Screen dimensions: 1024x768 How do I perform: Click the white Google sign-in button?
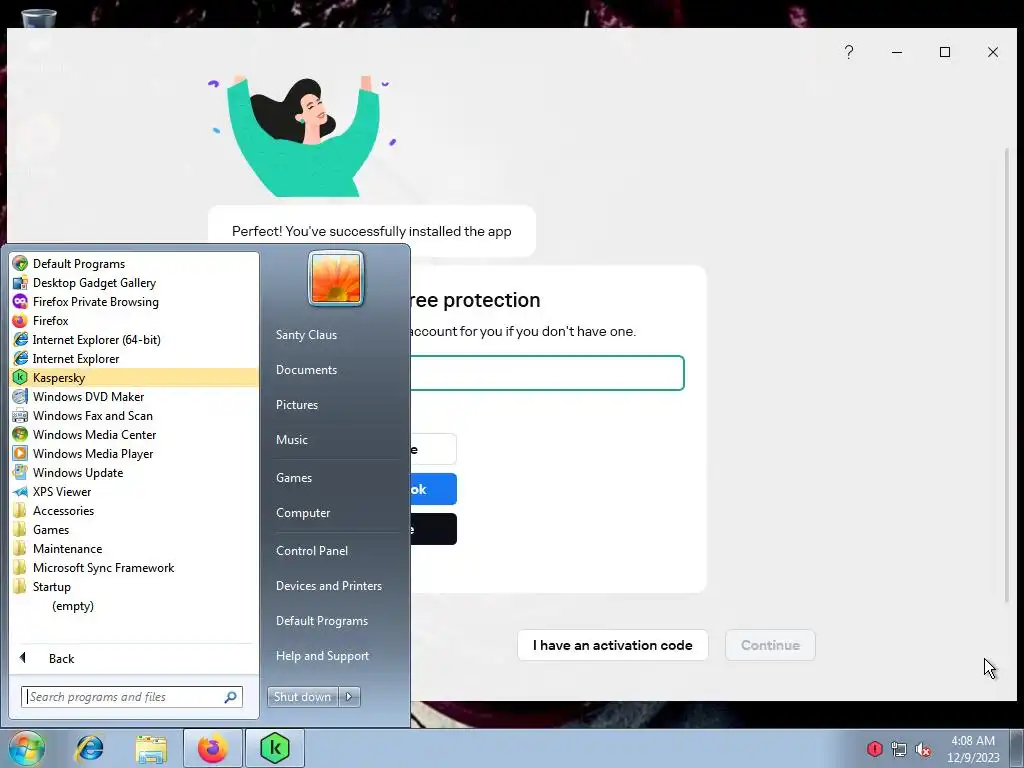click(434, 449)
